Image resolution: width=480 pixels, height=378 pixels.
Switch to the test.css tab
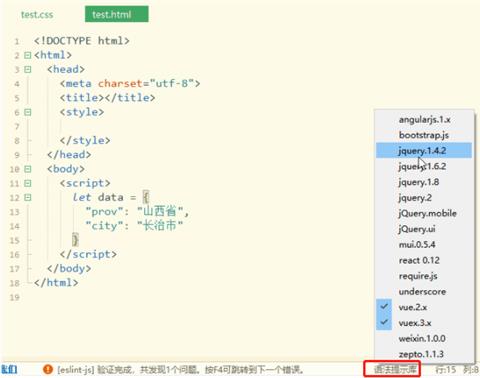pyautogui.click(x=37, y=15)
